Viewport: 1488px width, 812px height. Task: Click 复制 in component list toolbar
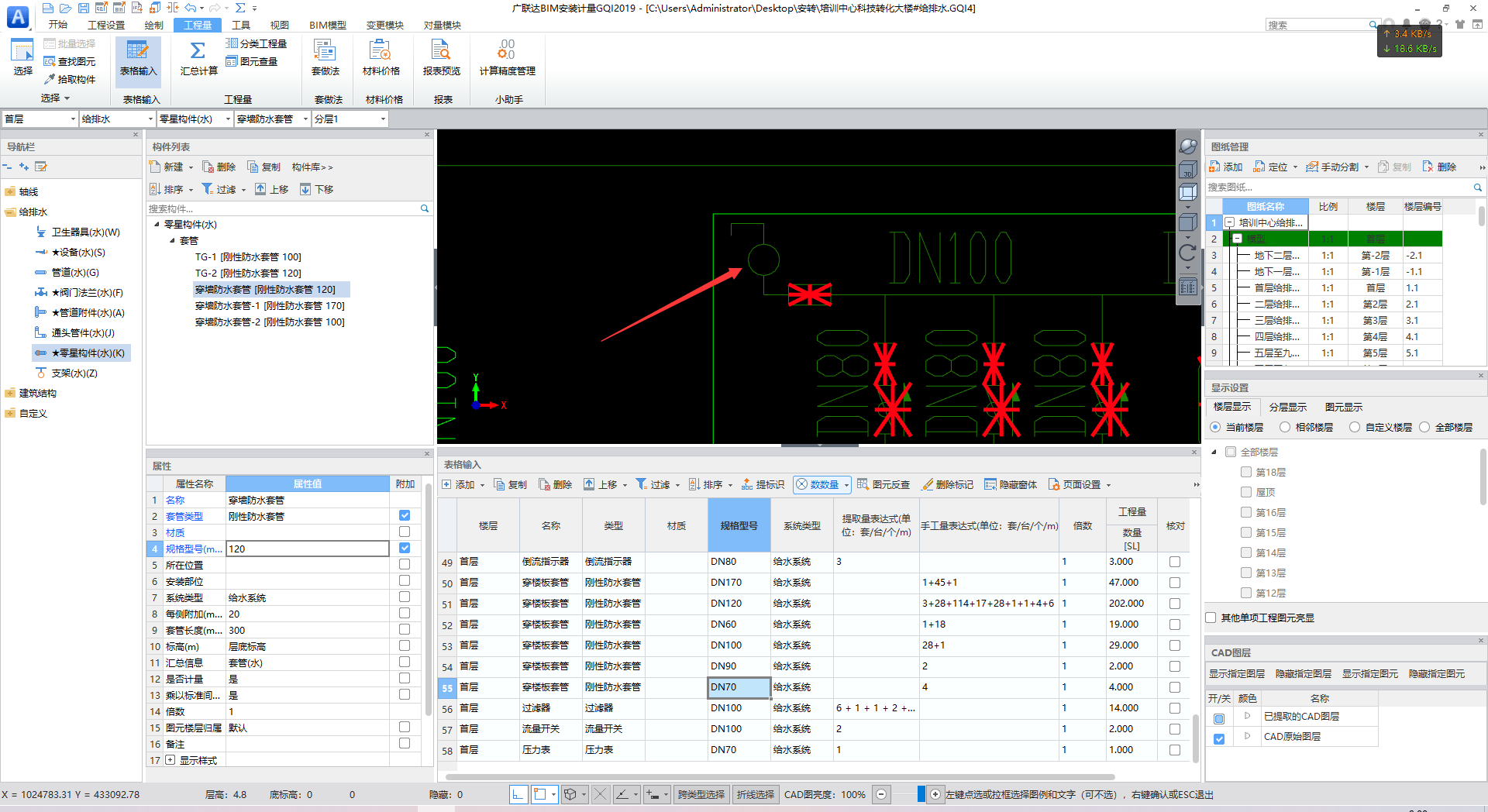point(264,167)
